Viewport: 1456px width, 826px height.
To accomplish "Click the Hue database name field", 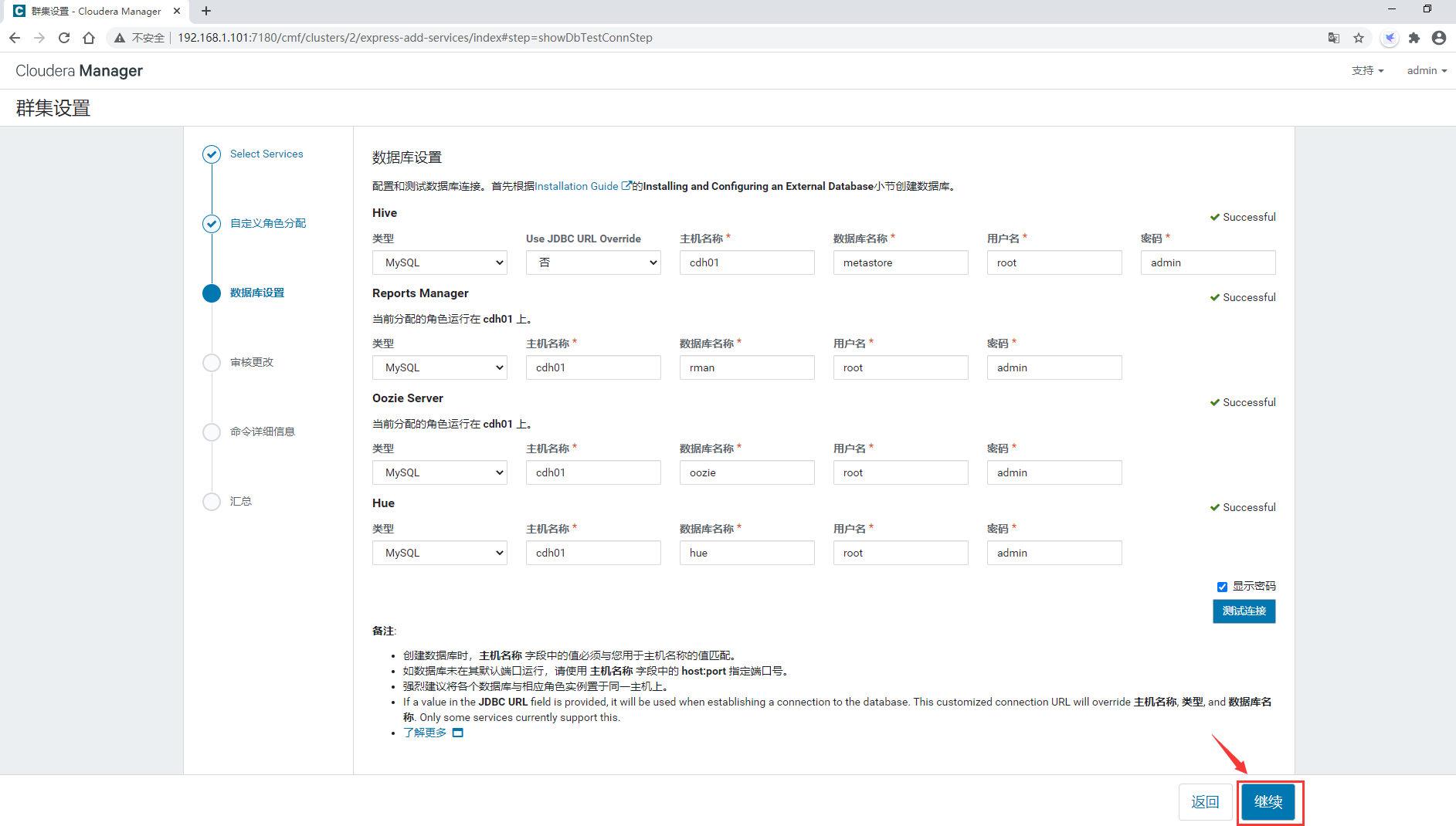I will [747, 553].
